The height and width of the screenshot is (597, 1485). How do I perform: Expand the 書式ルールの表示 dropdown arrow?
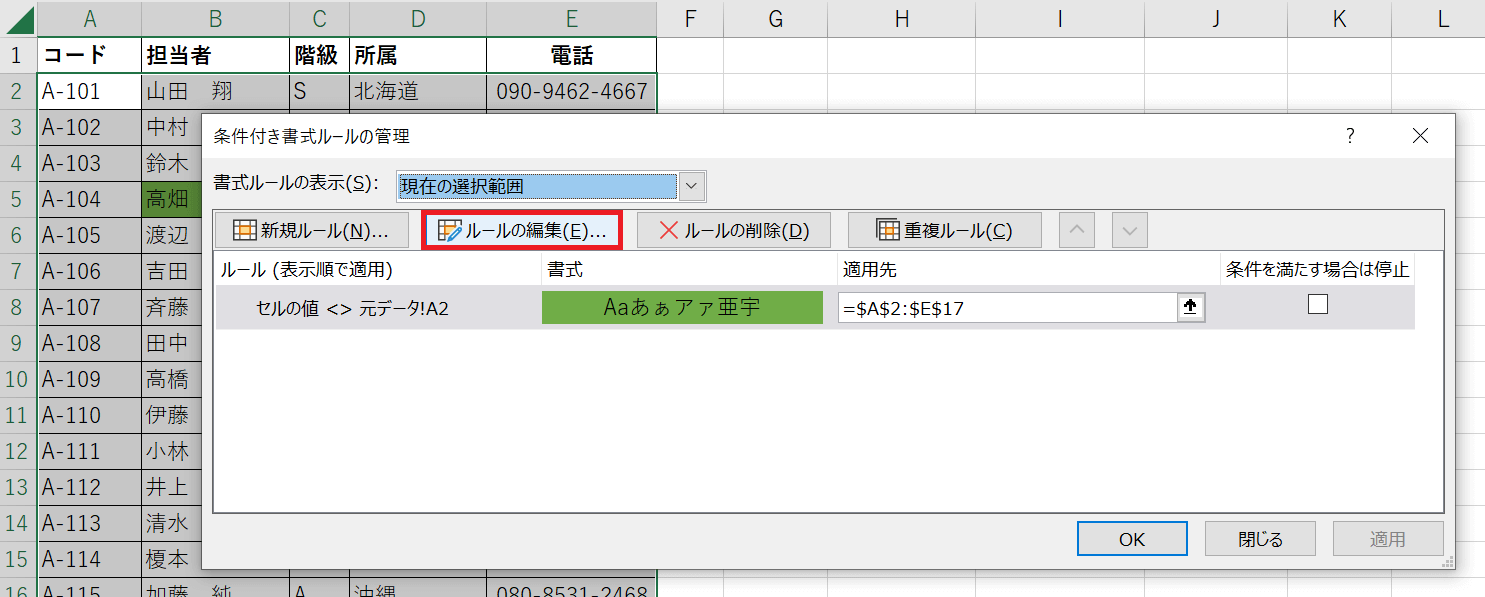point(693,186)
